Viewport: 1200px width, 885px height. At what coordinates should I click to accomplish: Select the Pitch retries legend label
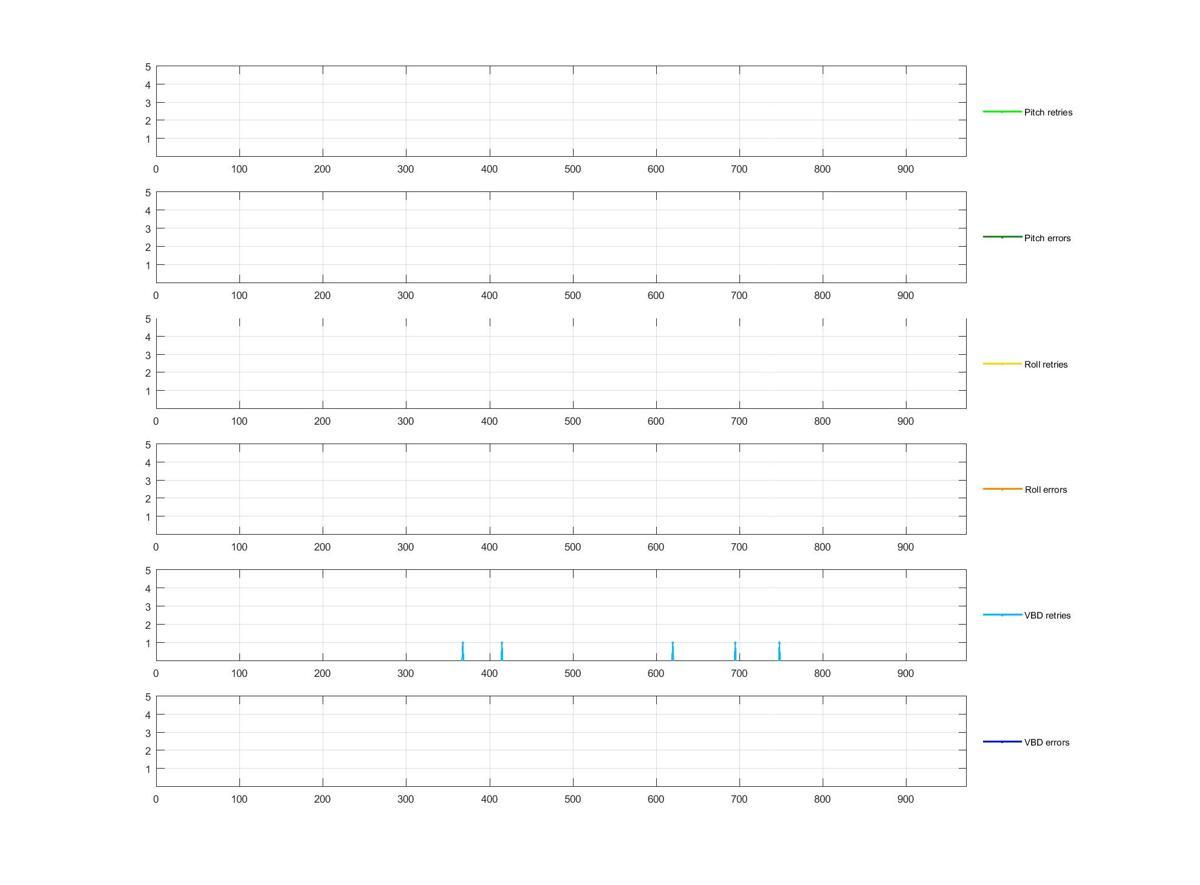point(1048,112)
